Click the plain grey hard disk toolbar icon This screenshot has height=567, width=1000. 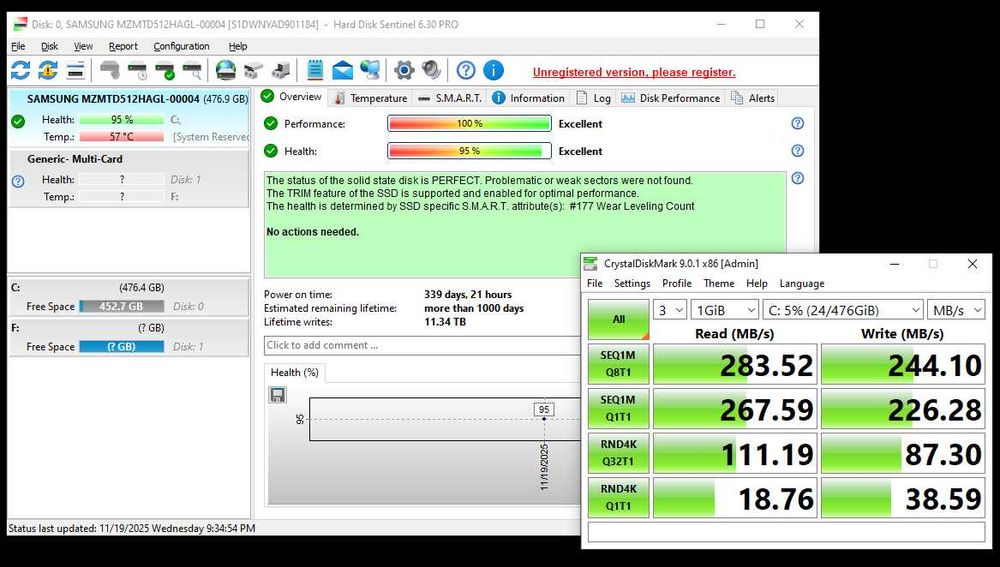(x=110, y=70)
